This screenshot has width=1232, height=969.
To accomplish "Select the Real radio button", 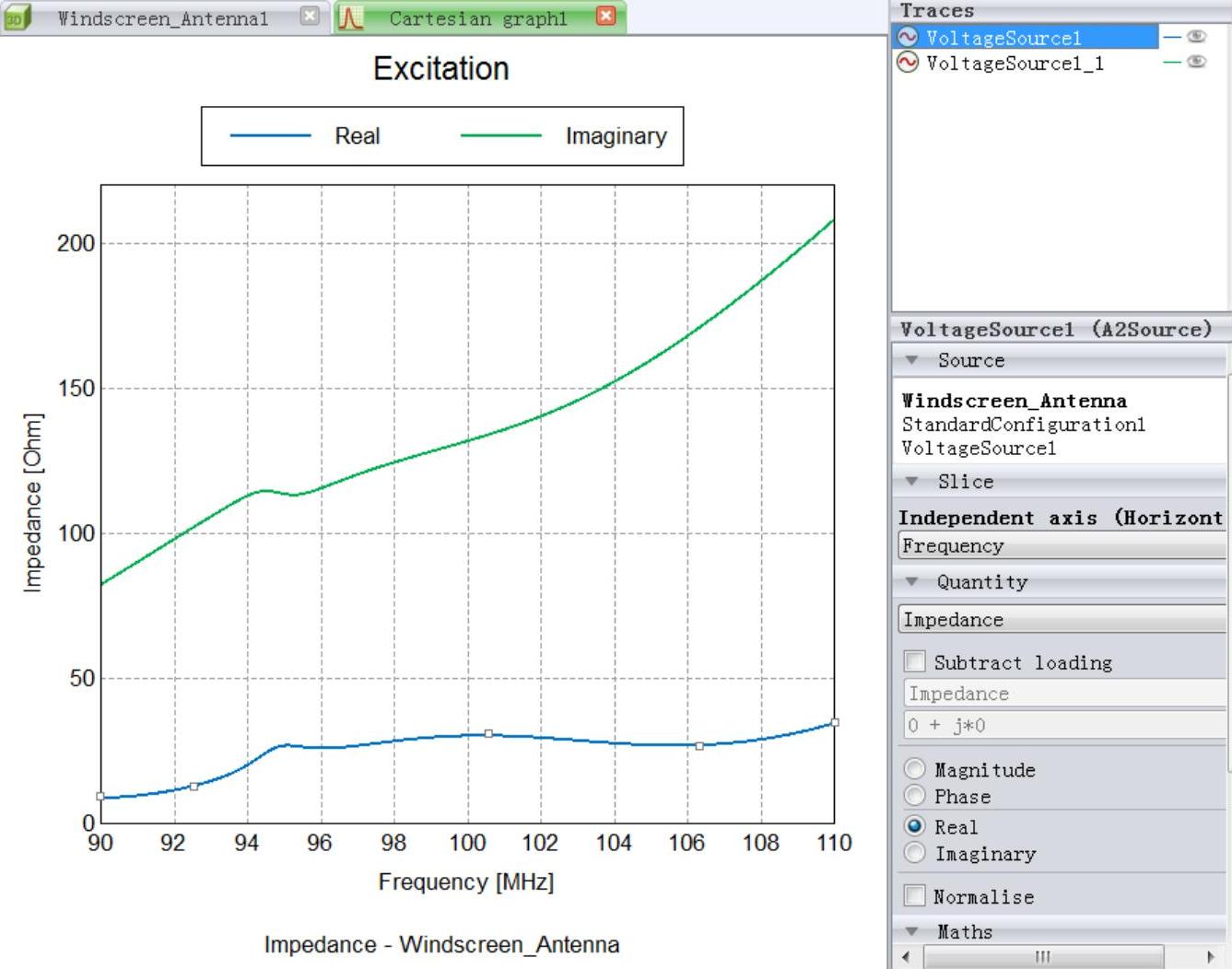I will click(915, 826).
